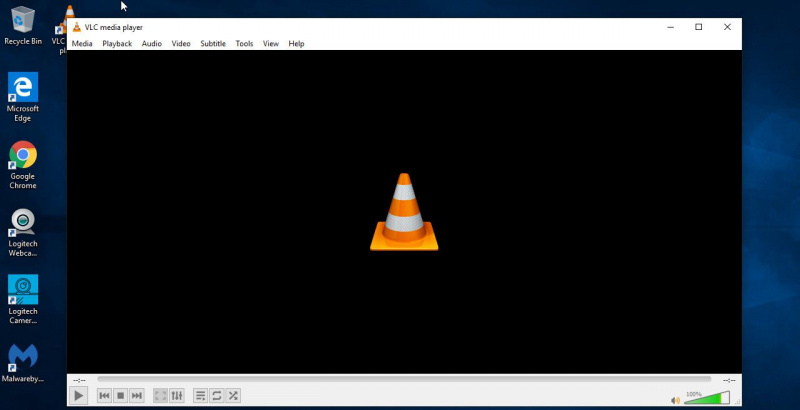
Task: Select the Logitech Camera desktop shortcut
Action: coord(22,300)
